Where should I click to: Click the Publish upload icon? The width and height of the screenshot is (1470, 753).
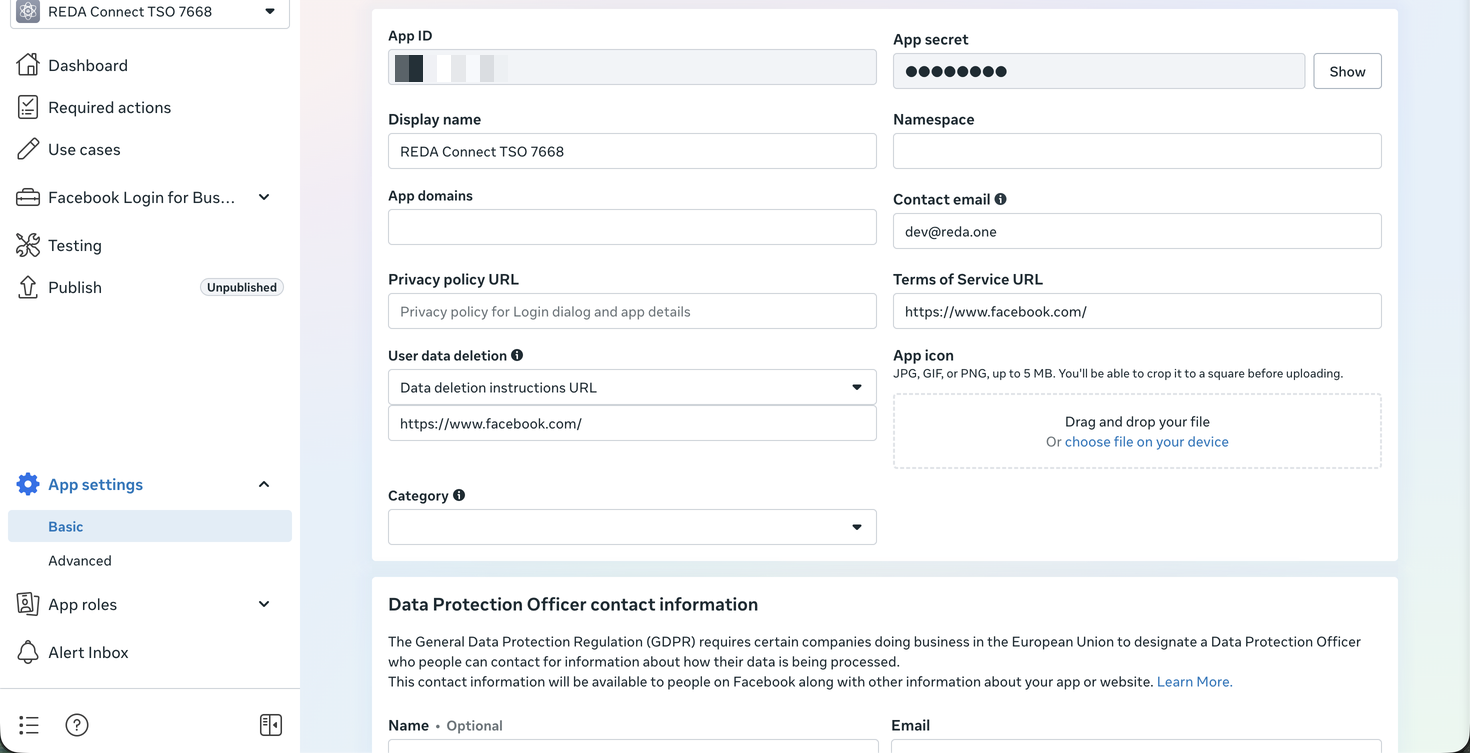click(x=28, y=287)
